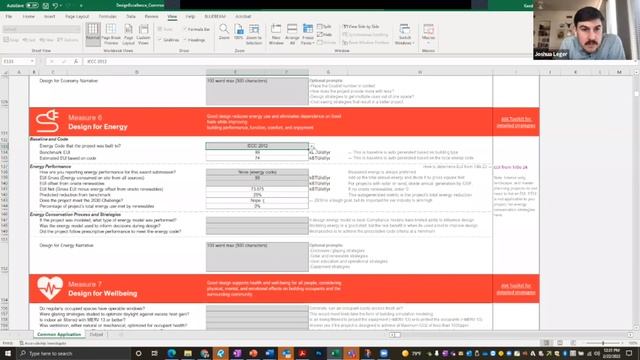Select the 2030 Challenge cell 'Nope :('

point(257,201)
